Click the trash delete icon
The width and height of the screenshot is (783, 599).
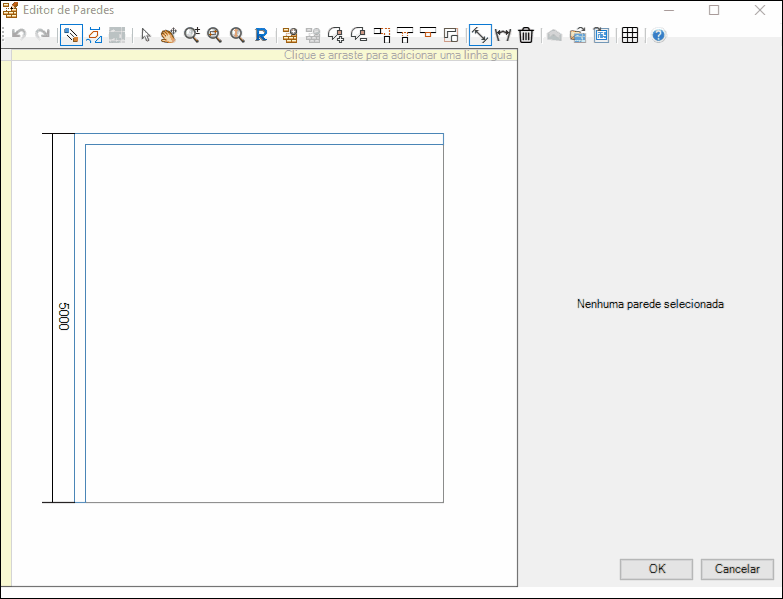click(x=526, y=35)
